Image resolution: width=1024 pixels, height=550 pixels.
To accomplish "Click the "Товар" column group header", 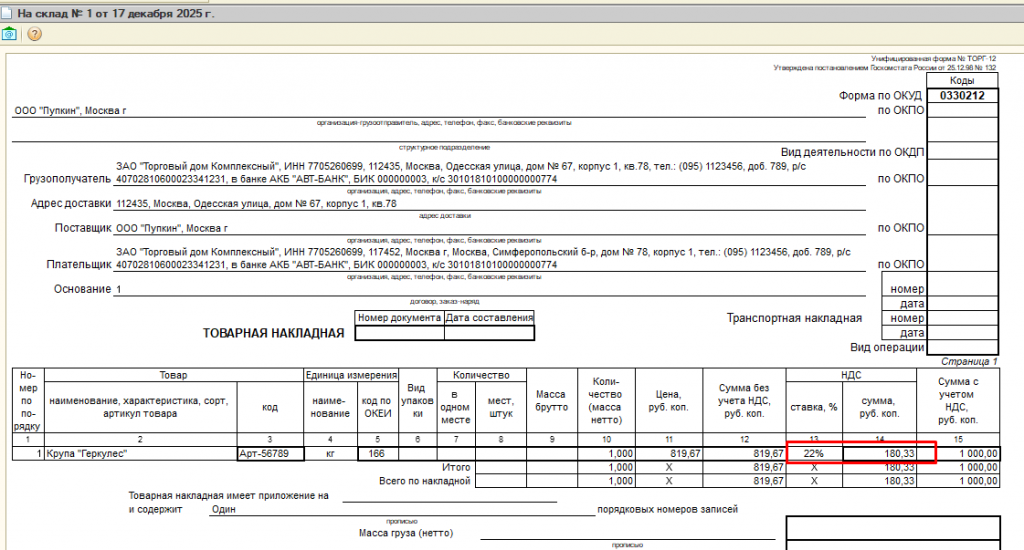I will 173,375.
